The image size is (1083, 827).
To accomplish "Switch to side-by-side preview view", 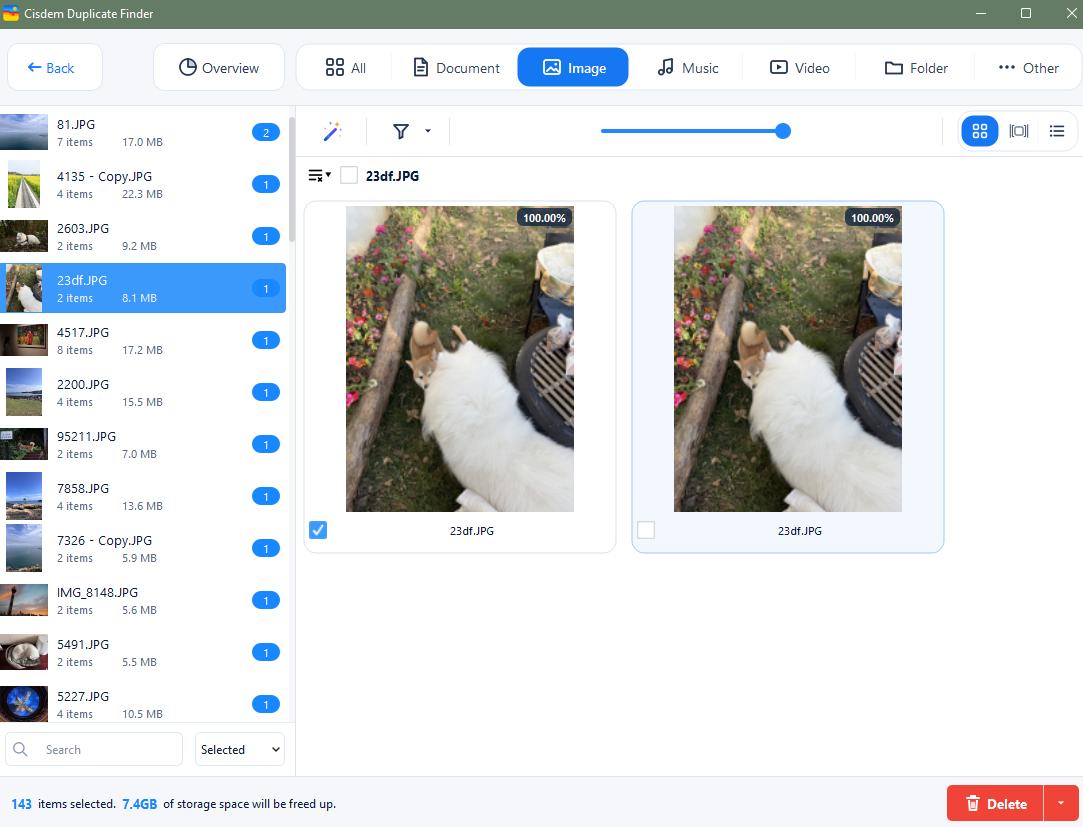I will pos(1019,131).
